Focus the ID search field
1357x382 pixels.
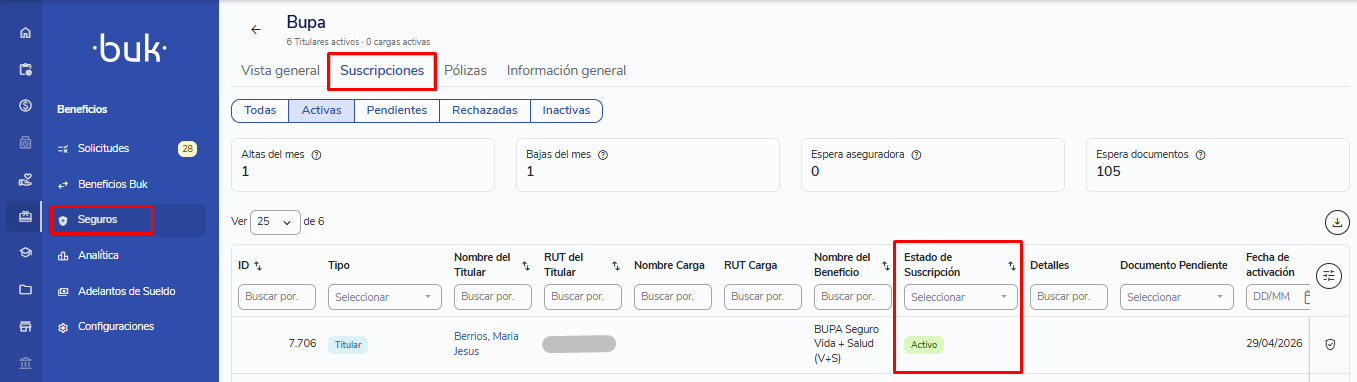[x=277, y=297]
